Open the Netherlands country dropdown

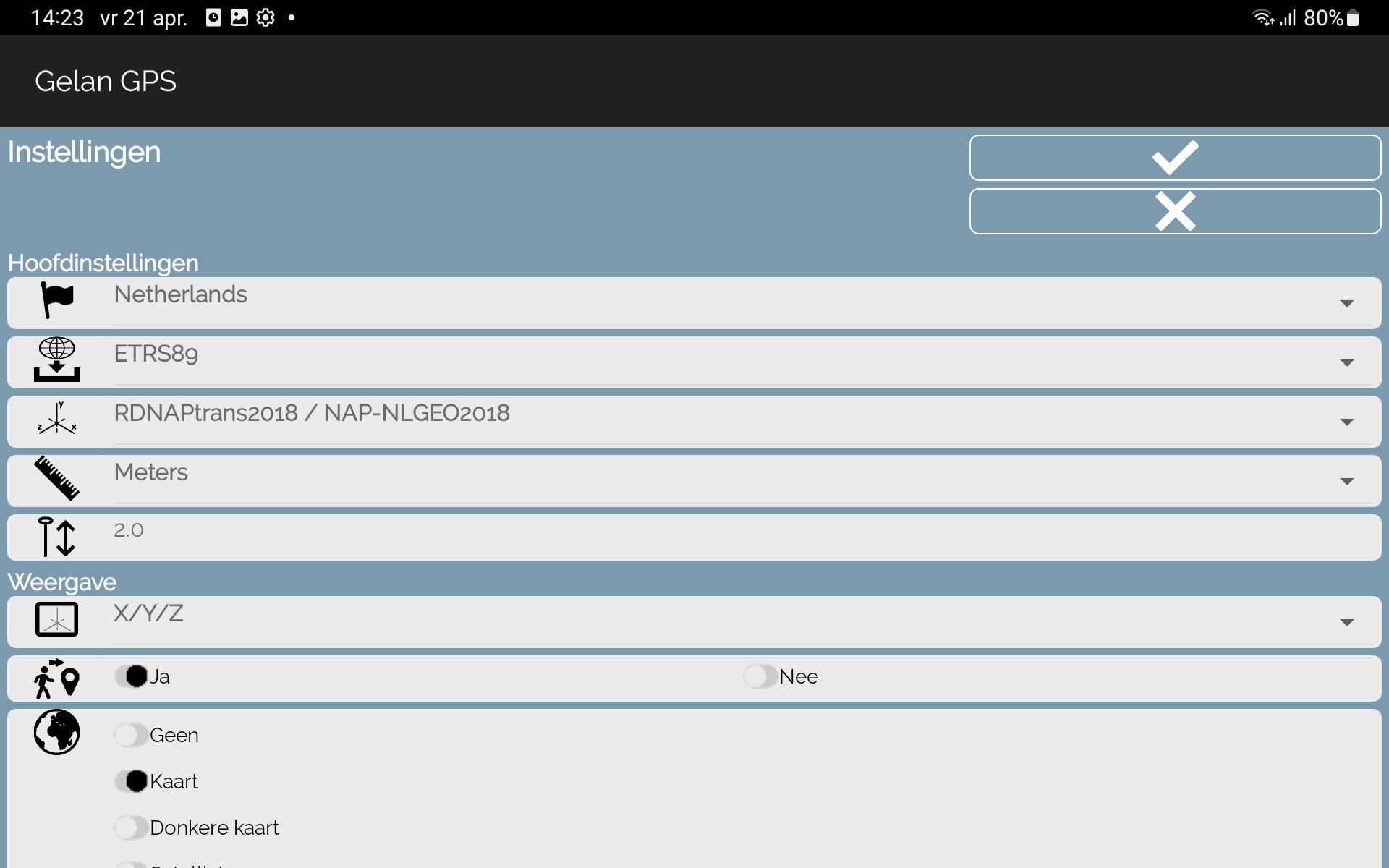click(744, 302)
